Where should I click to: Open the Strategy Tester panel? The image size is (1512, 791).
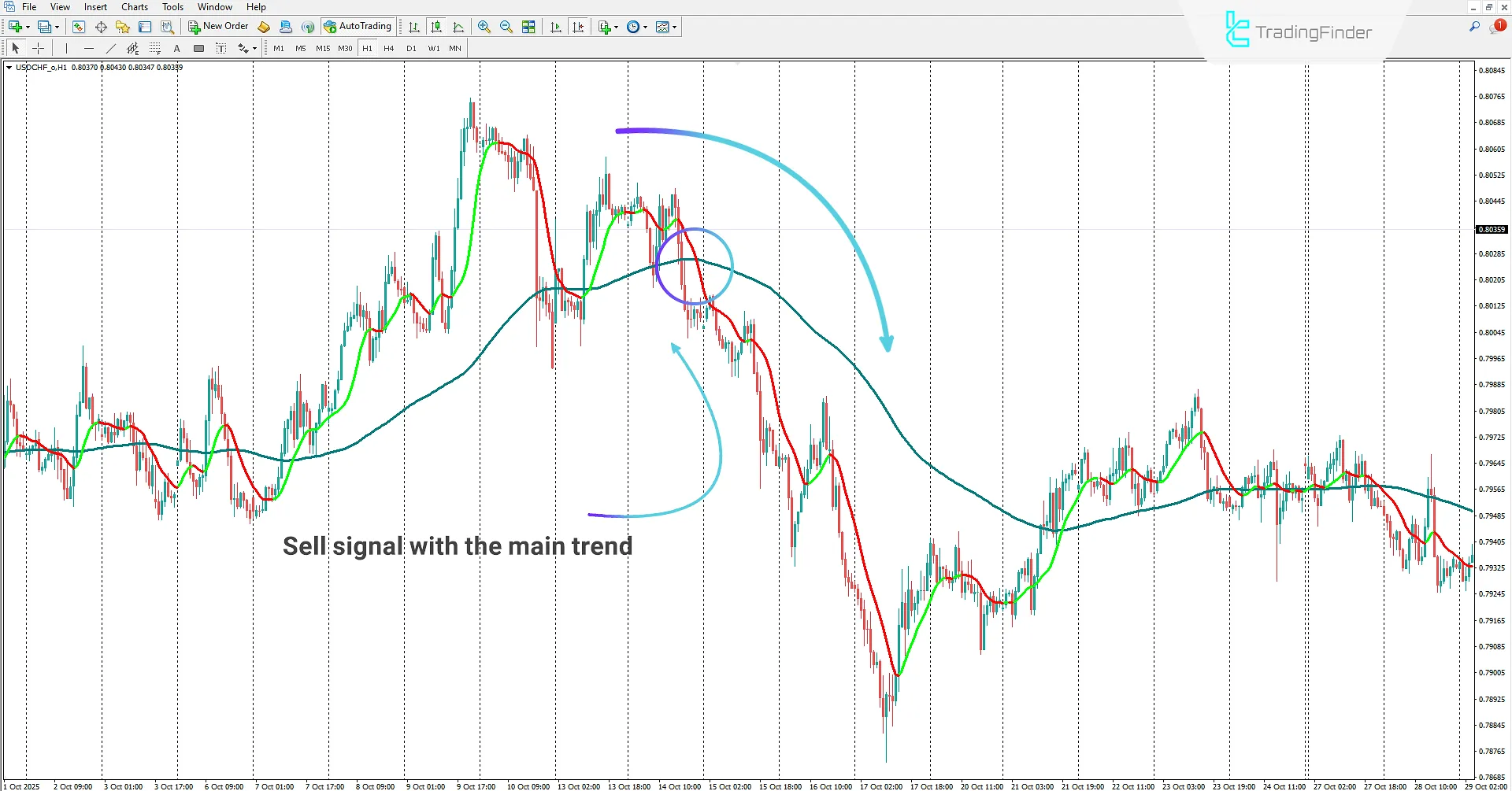[x=167, y=26]
